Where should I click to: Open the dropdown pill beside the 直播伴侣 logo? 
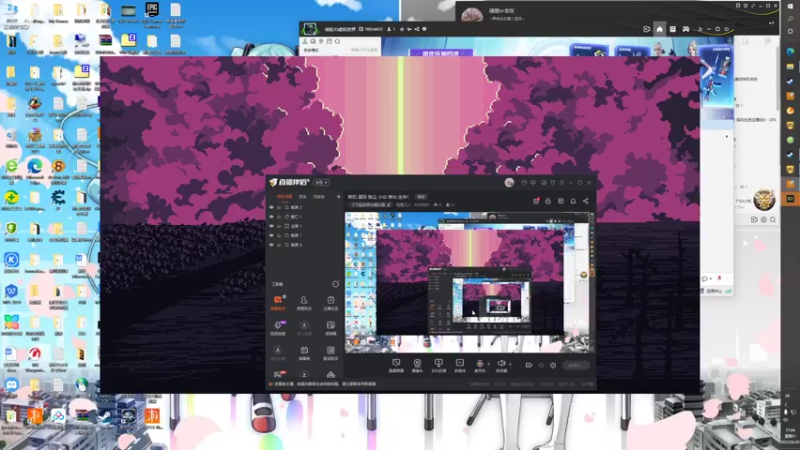[x=321, y=182]
